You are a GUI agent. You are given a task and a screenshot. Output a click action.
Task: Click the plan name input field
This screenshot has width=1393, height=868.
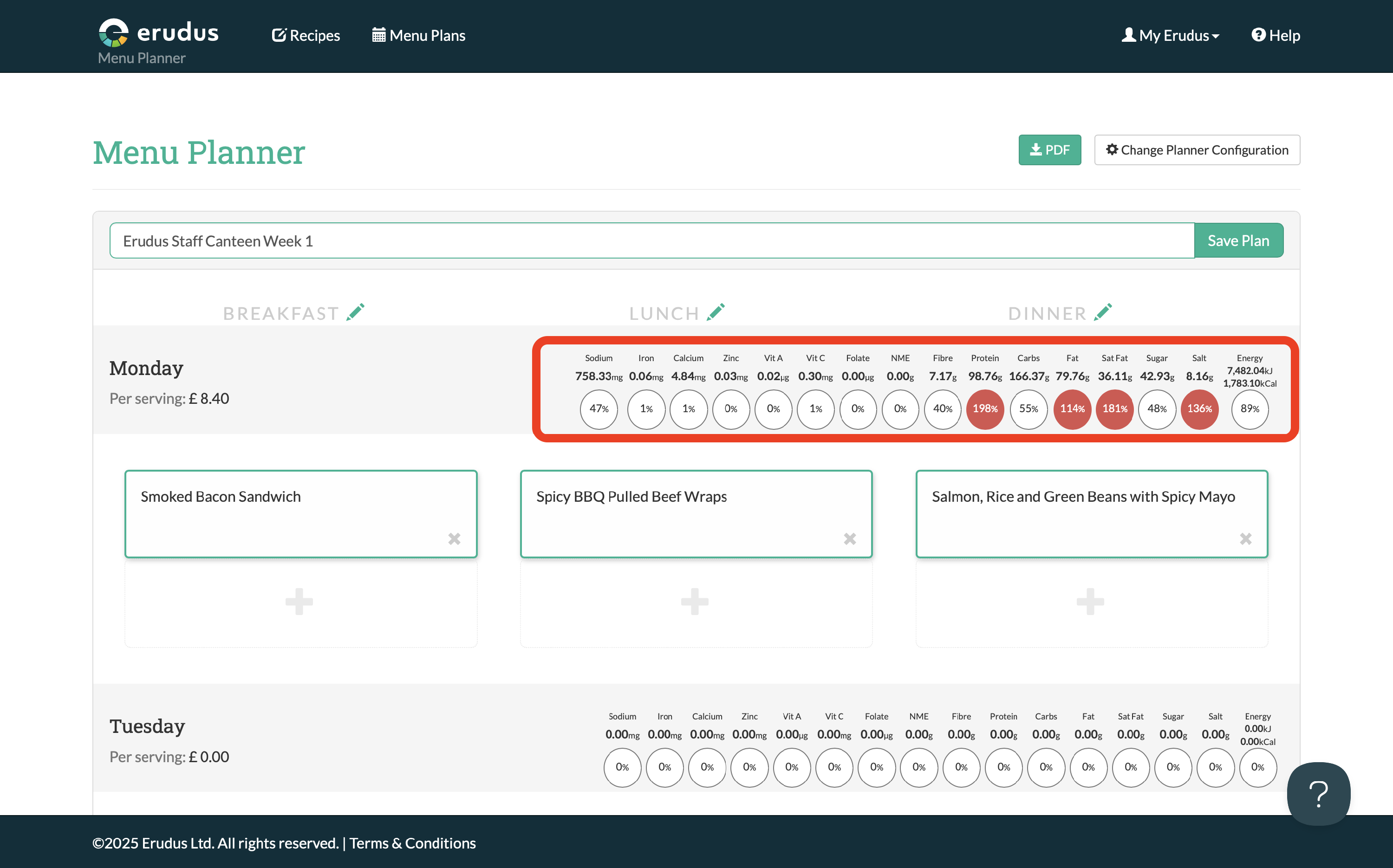pos(652,240)
